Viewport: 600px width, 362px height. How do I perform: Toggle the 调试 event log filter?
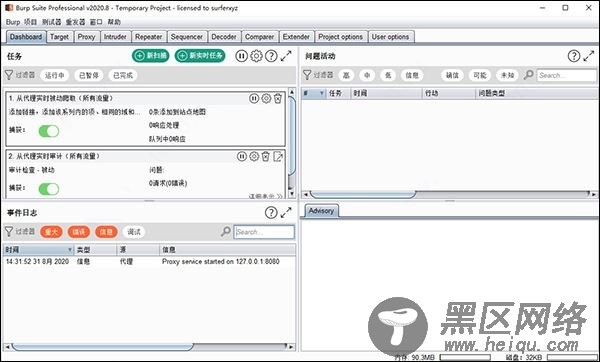[134, 232]
